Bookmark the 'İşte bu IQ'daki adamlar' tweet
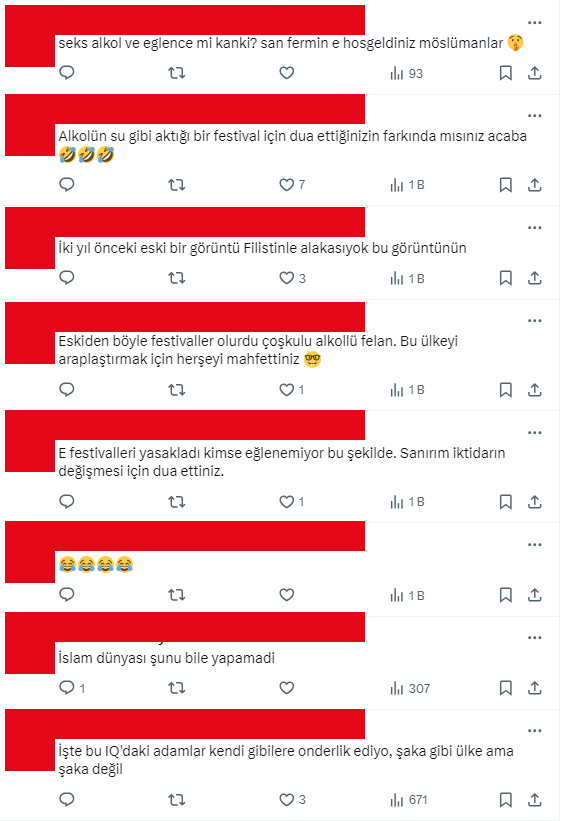This screenshot has height=821, width=571. pyautogui.click(x=506, y=800)
